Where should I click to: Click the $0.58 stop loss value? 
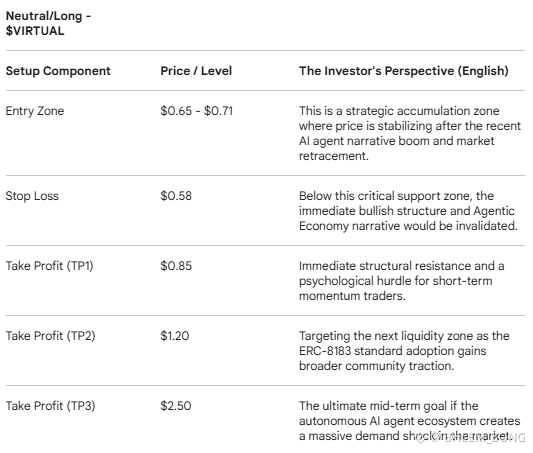pyautogui.click(x=176, y=196)
